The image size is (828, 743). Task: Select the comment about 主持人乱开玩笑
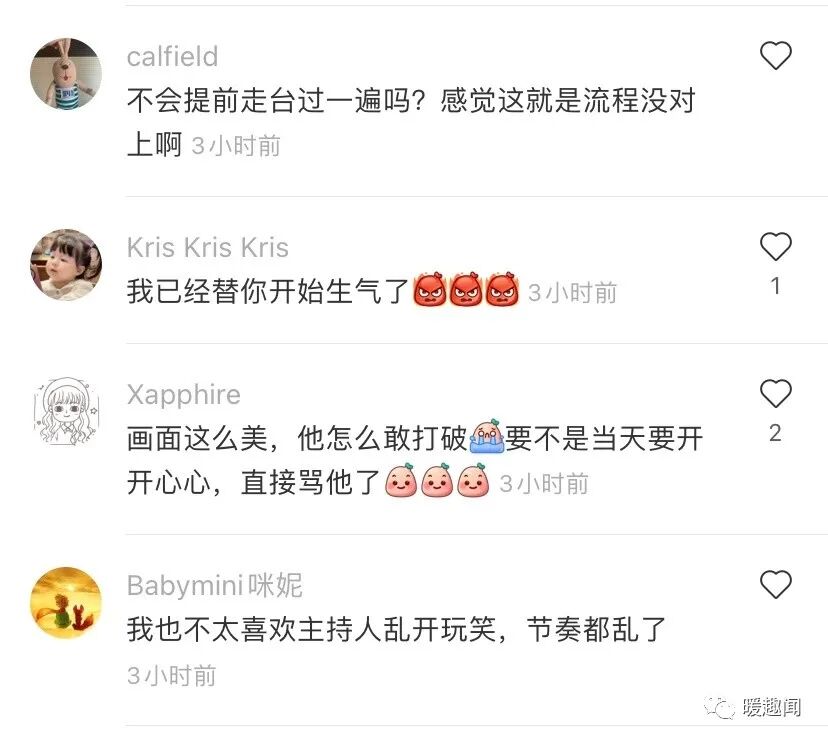396,629
